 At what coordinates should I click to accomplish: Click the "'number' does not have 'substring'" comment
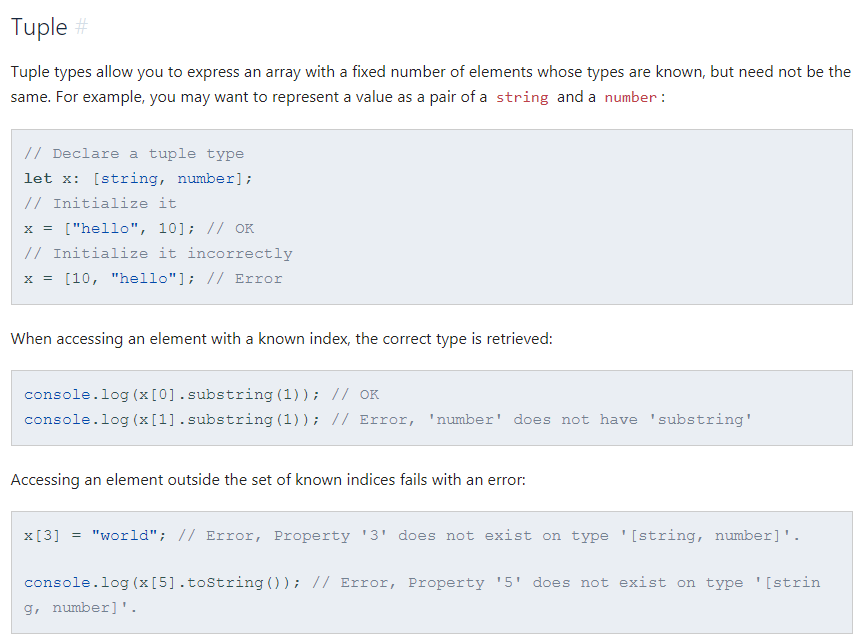click(x=590, y=420)
